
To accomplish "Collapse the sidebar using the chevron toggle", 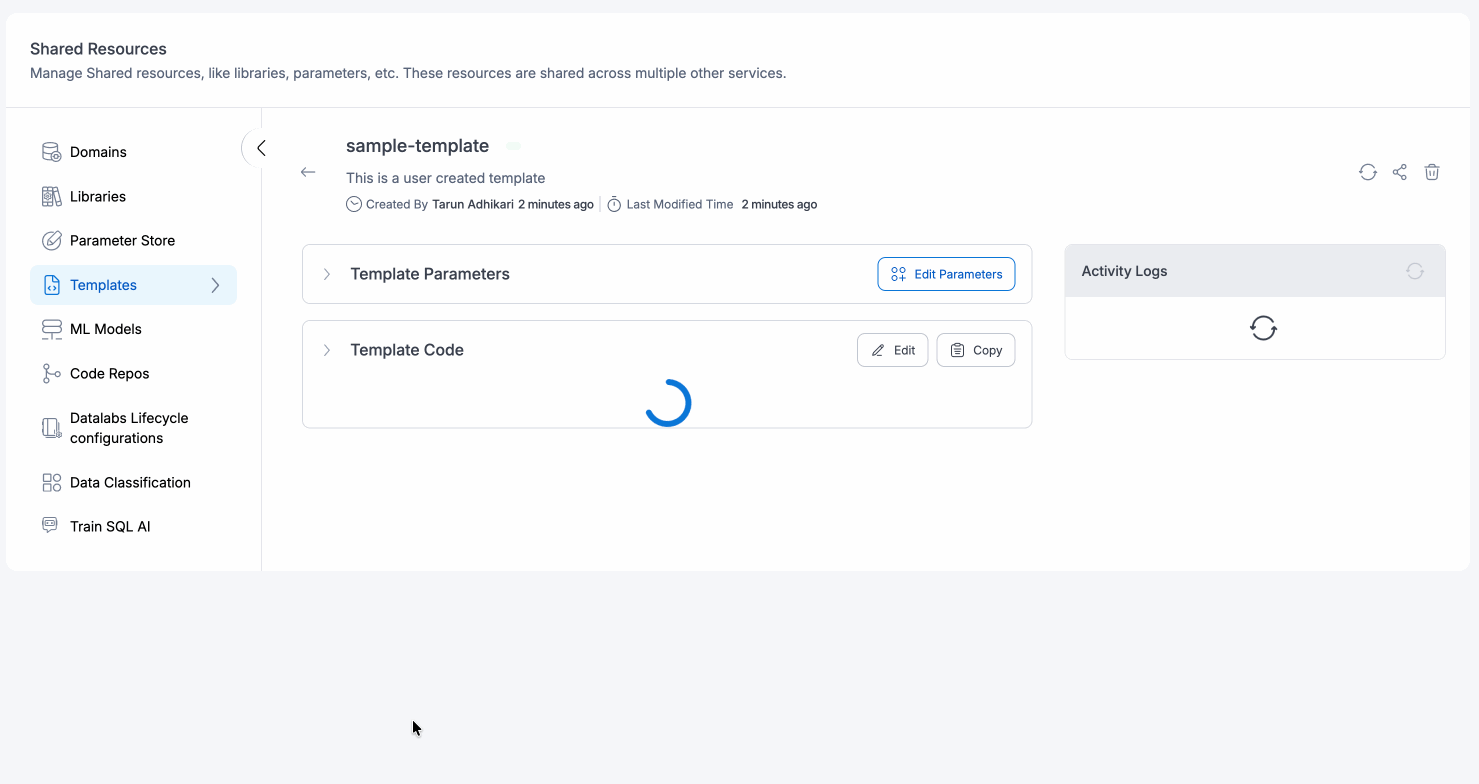I will click(x=260, y=147).
